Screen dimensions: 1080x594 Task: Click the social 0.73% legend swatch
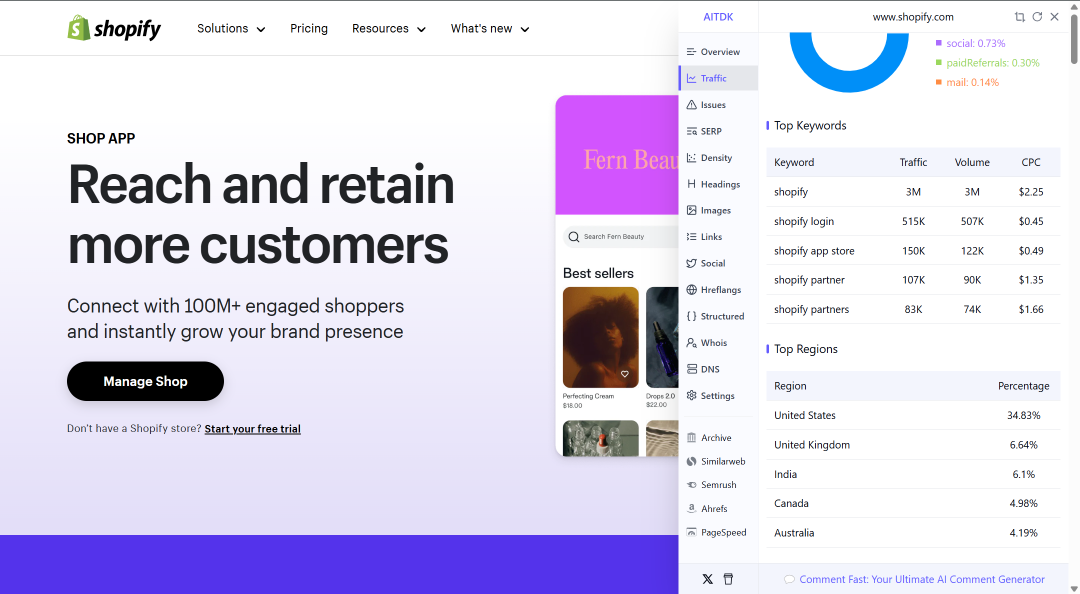click(x=938, y=43)
